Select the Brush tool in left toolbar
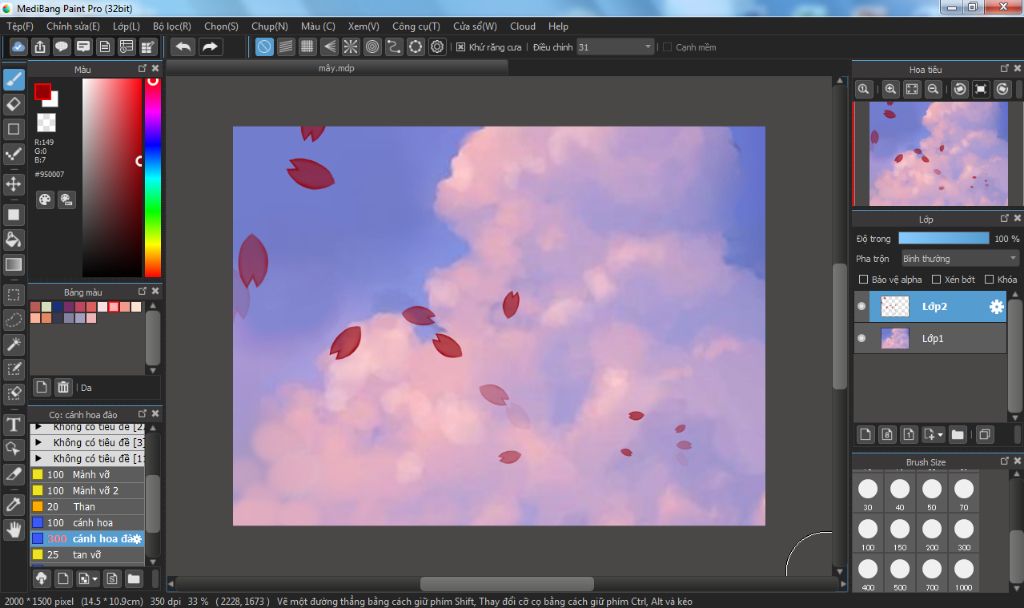This screenshot has height=608, width=1024. point(14,80)
